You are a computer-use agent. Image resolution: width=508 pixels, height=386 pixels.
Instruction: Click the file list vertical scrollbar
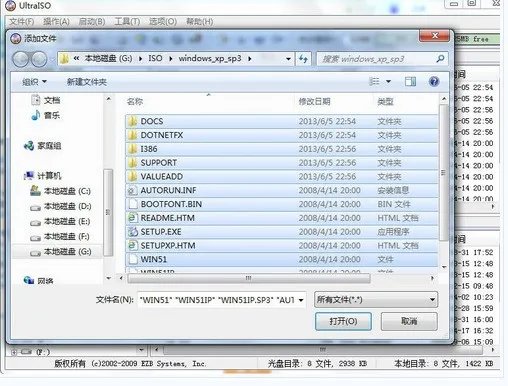[443, 172]
